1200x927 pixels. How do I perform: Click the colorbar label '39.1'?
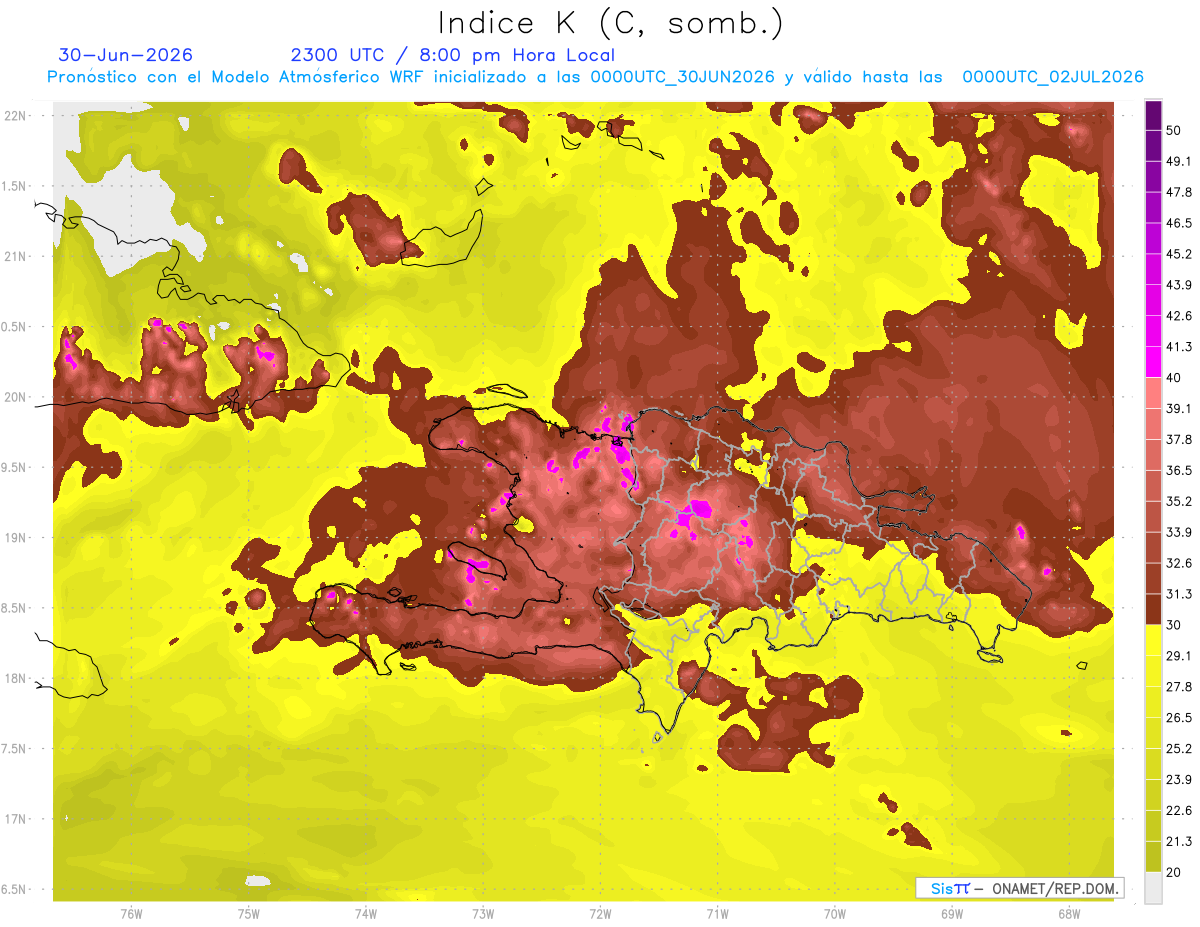1179,408
